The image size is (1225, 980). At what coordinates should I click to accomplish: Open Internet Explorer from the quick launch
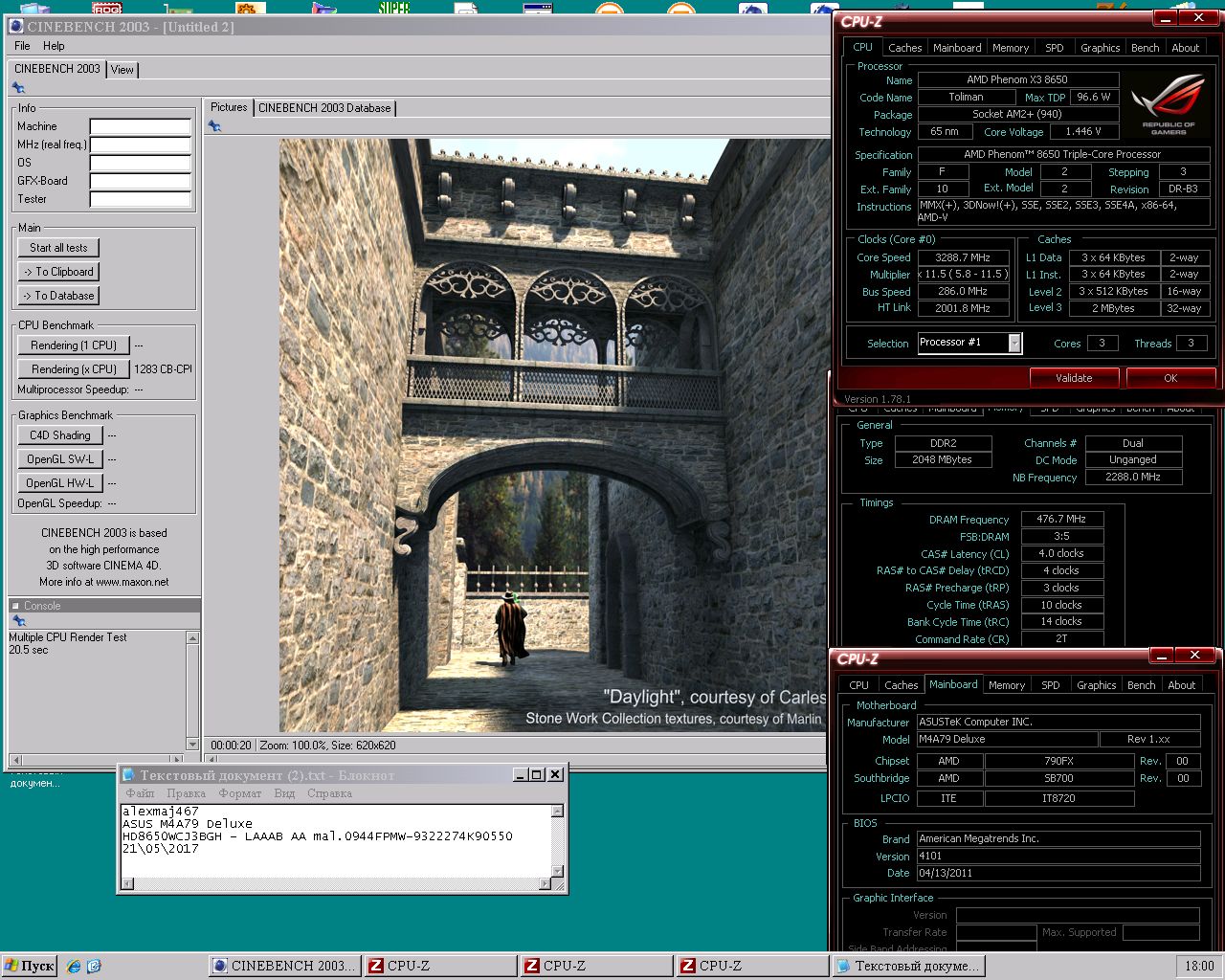74,967
